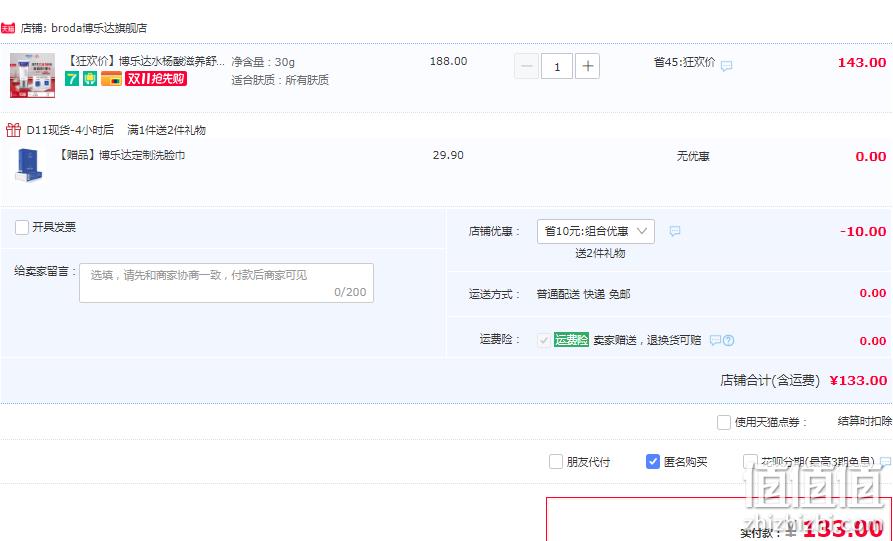Click the green 运费险 label tag
The image size is (893, 541).
(x=571, y=340)
